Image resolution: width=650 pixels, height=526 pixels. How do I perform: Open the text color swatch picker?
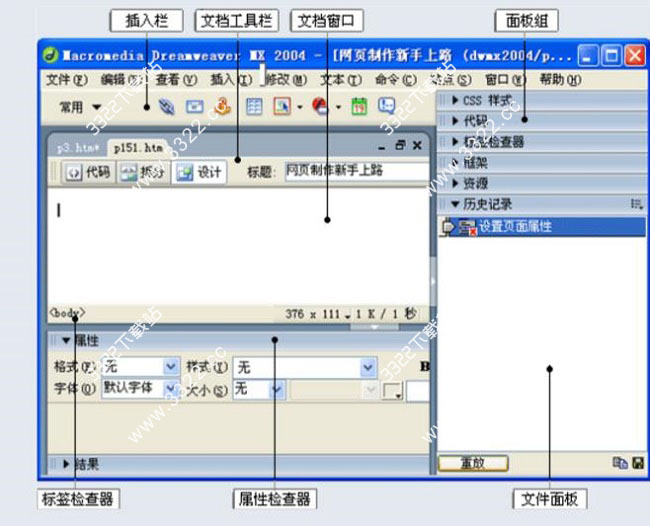[x=392, y=391]
